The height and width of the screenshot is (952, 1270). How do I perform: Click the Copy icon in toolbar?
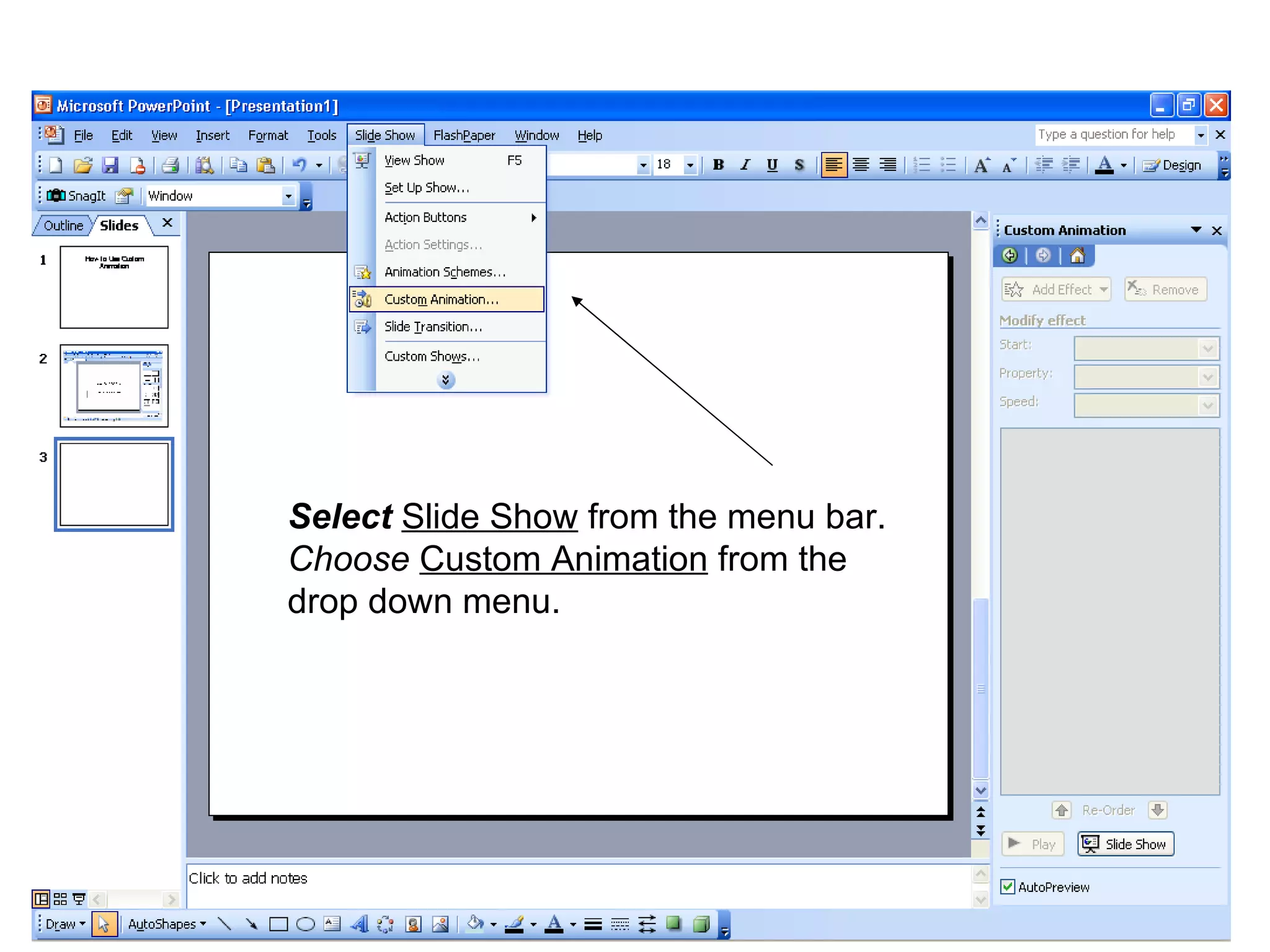coord(238,165)
